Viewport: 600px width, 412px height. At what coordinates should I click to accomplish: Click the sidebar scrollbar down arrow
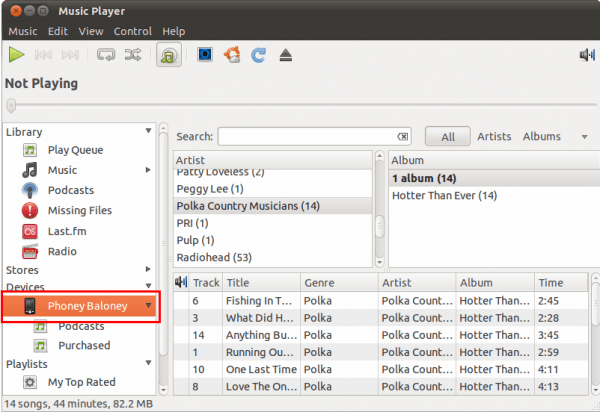click(x=163, y=391)
